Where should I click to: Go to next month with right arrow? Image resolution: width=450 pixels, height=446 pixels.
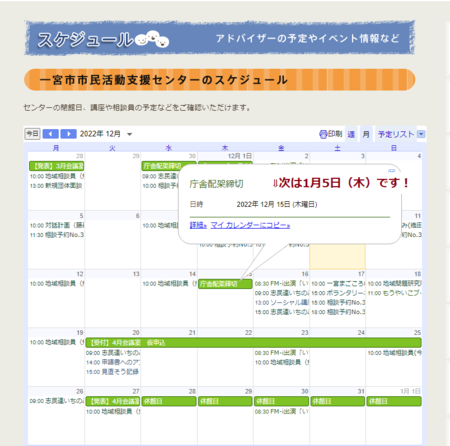pyautogui.click(x=69, y=134)
